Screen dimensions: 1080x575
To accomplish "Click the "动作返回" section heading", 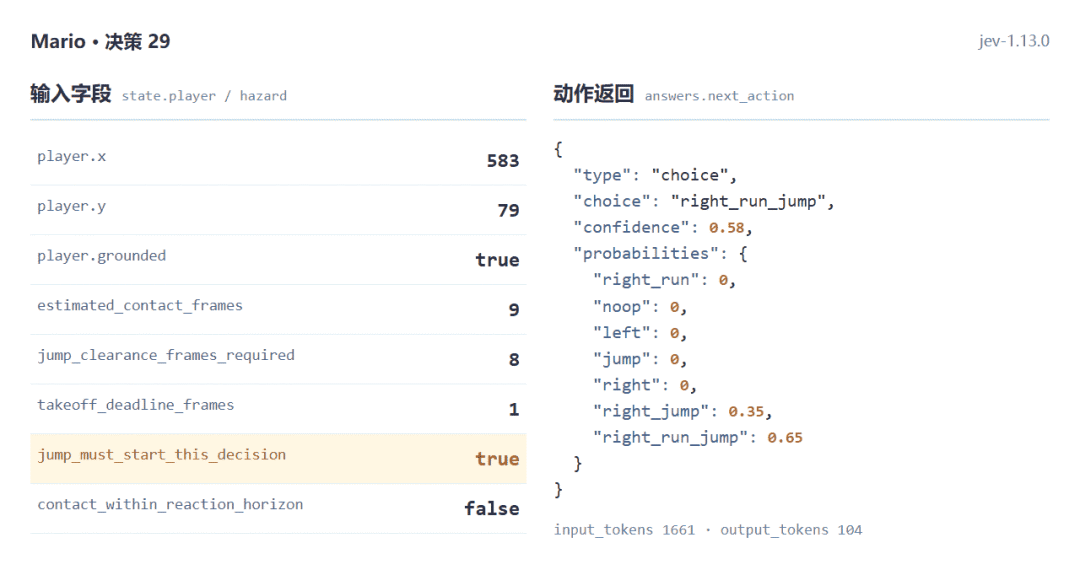I will coord(594,94).
